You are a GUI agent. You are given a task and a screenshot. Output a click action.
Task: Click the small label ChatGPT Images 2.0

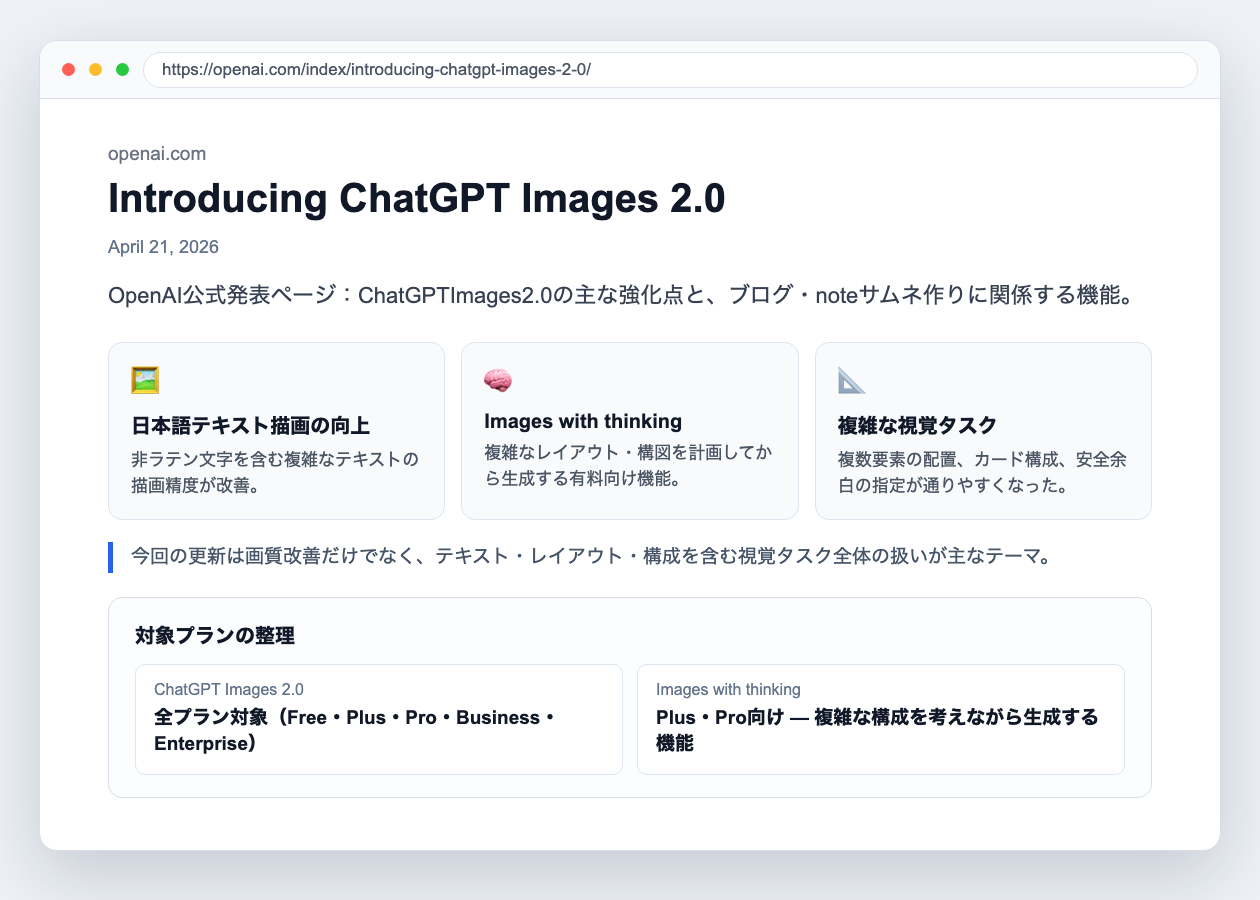(229, 689)
